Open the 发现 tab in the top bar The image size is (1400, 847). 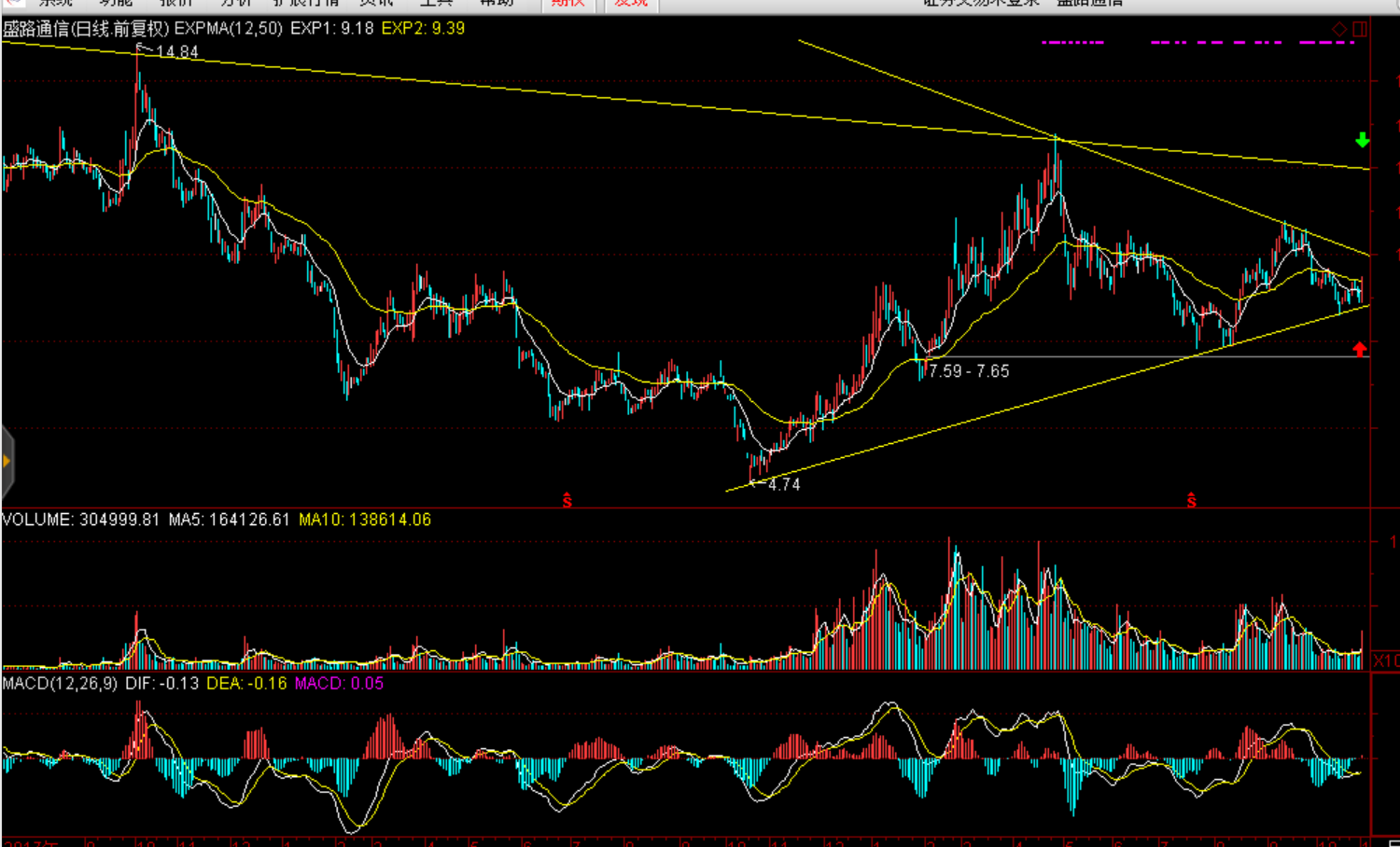click(x=631, y=3)
